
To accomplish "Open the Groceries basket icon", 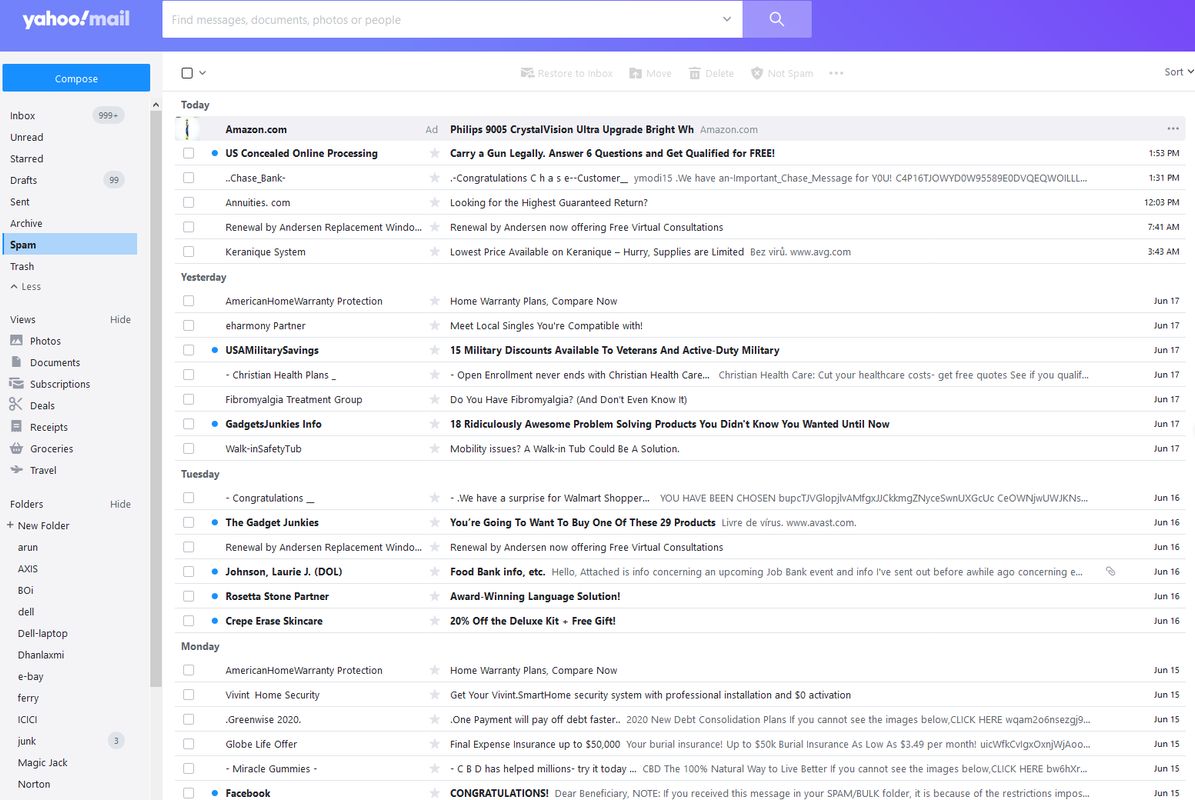I will [16, 448].
